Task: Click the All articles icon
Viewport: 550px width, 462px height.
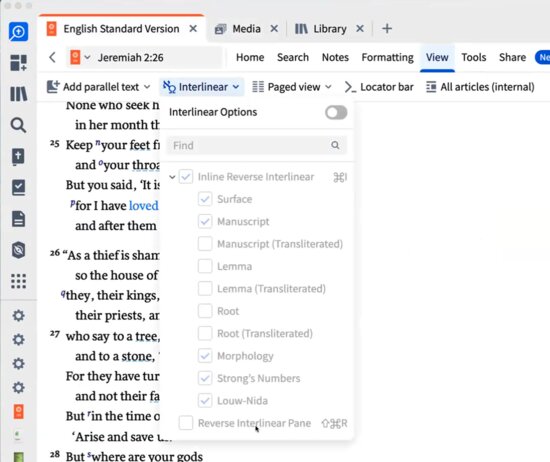Action: coord(431,87)
